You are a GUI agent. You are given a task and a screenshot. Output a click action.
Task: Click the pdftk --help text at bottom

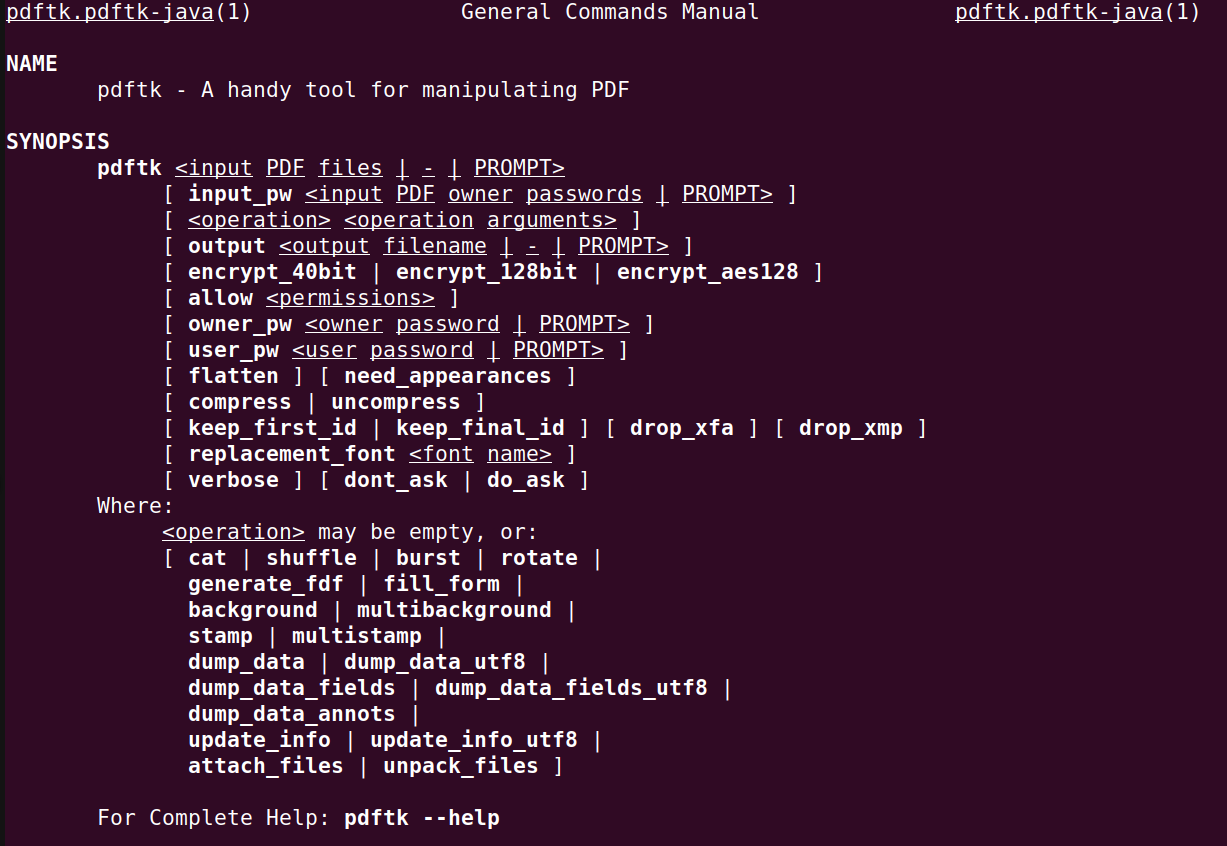click(x=422, y=818)
